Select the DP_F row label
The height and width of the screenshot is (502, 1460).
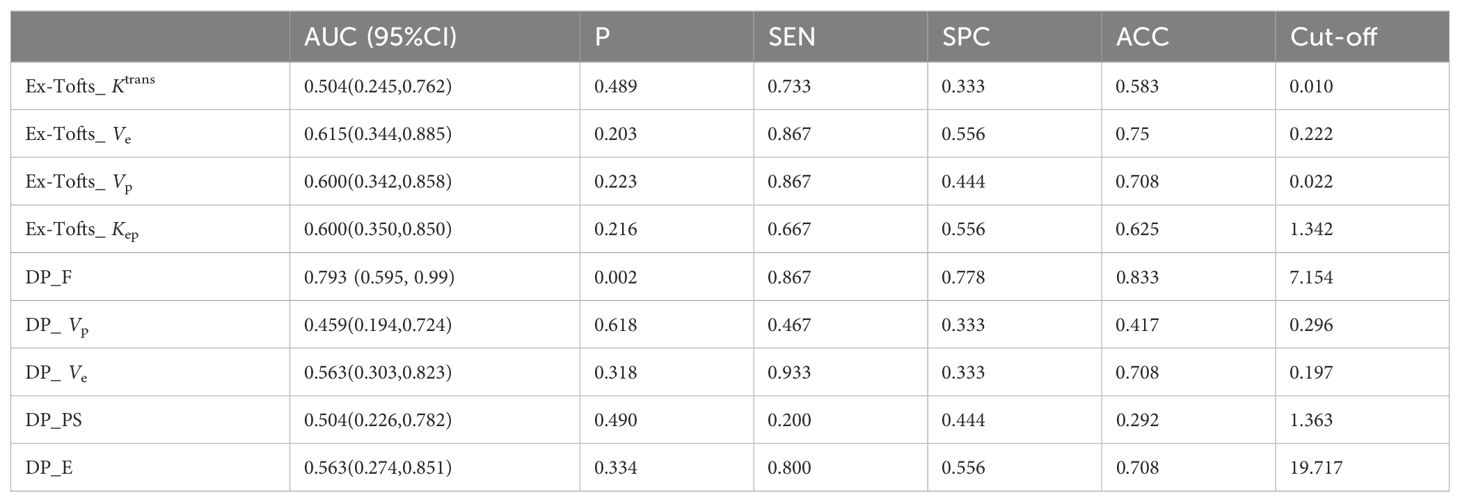click(x=46, y=277)
